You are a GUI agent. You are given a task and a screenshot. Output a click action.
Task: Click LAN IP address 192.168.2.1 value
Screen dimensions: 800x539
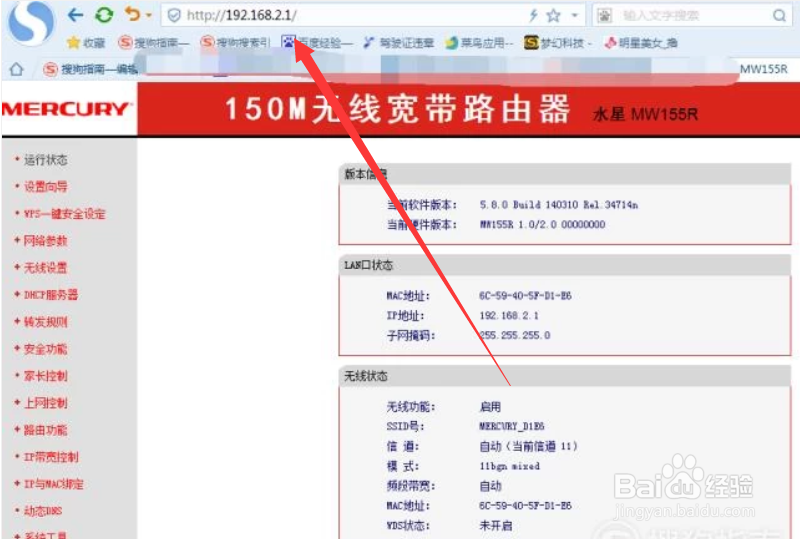(509, 315)
